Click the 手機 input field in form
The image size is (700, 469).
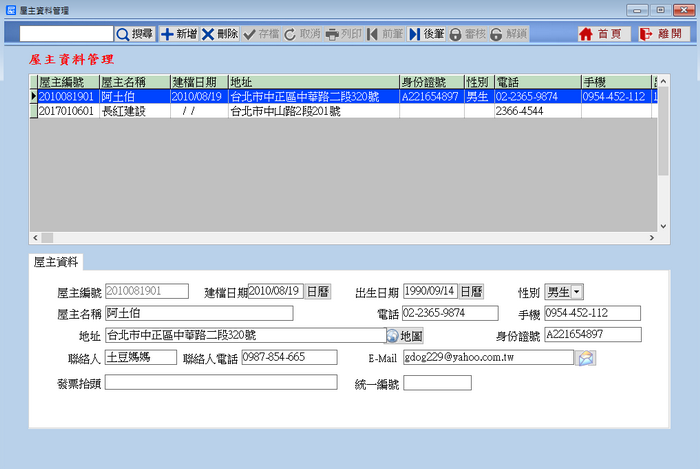(x=592, y=313)
